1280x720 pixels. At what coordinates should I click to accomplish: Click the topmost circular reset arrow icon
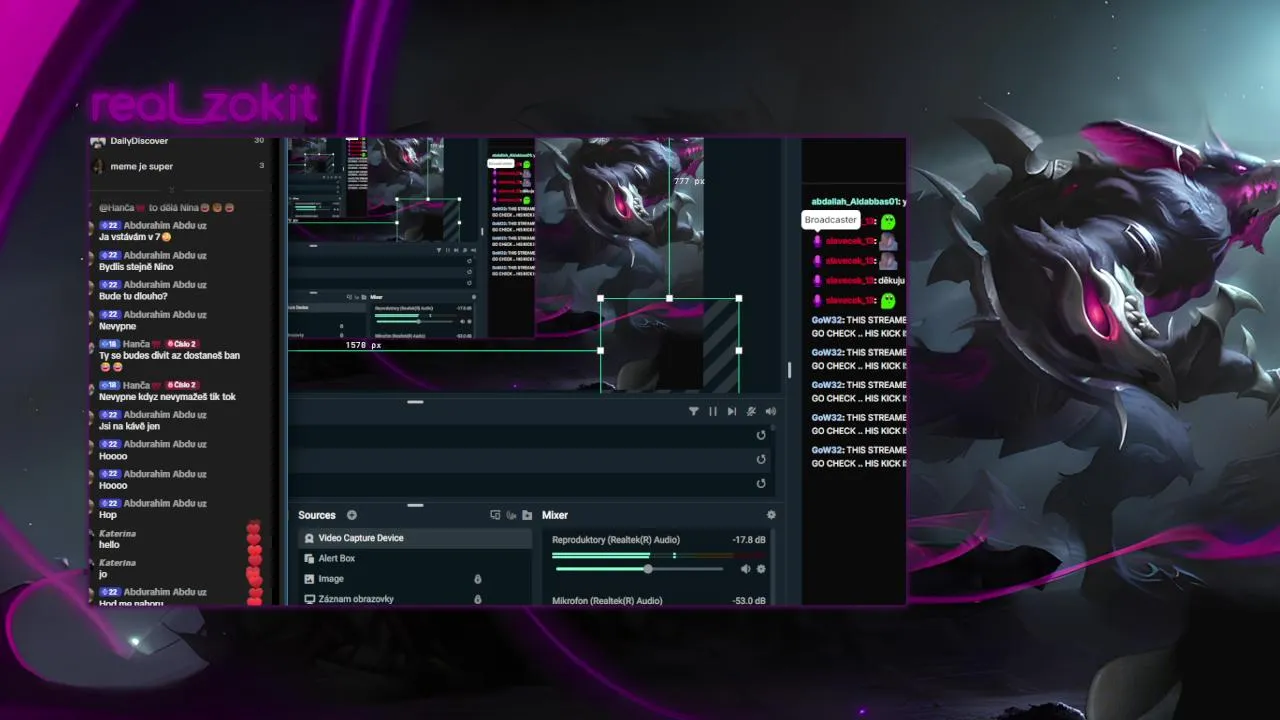(761, 435)
